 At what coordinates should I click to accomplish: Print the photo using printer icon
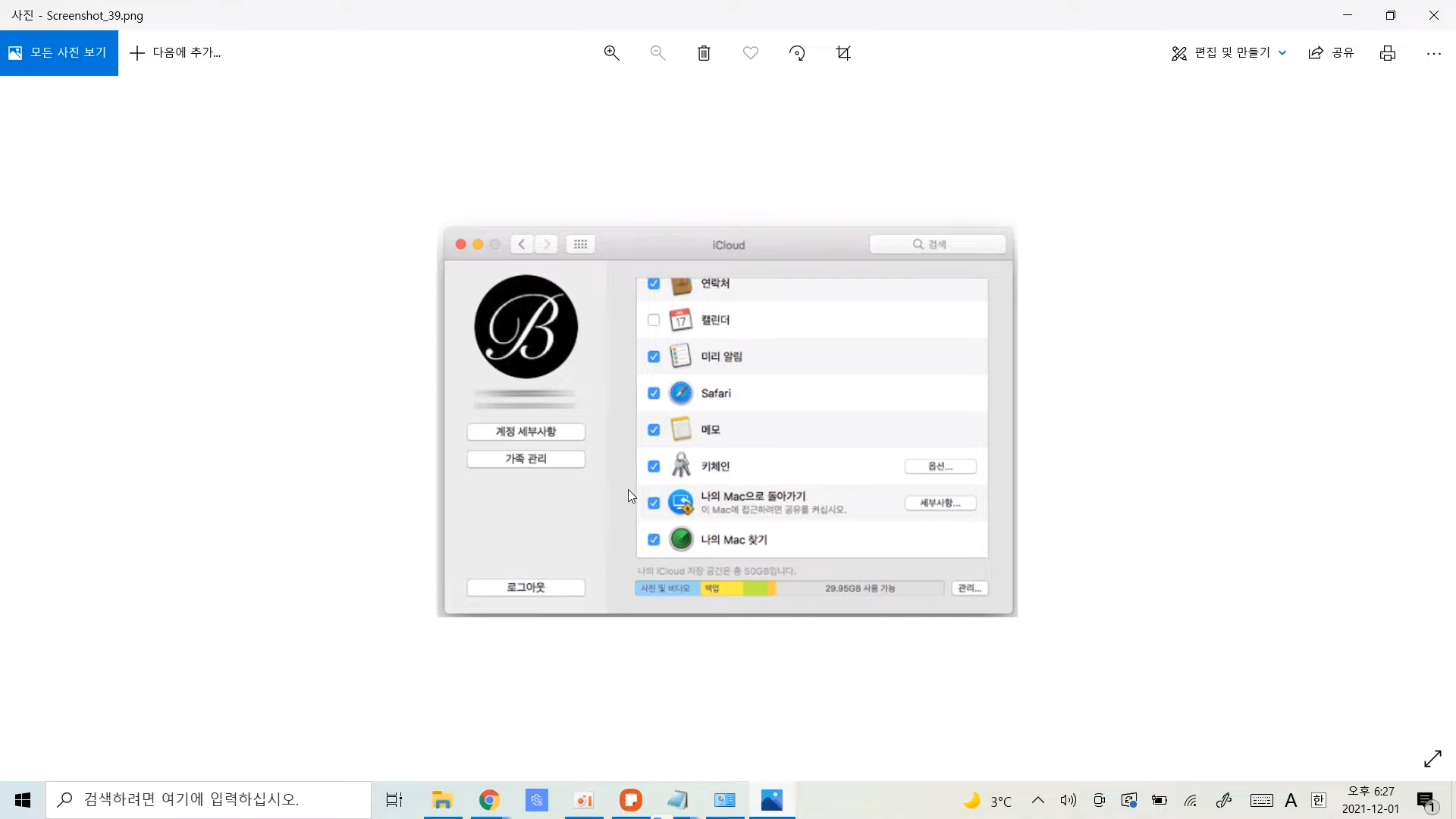coord(1388,53)
